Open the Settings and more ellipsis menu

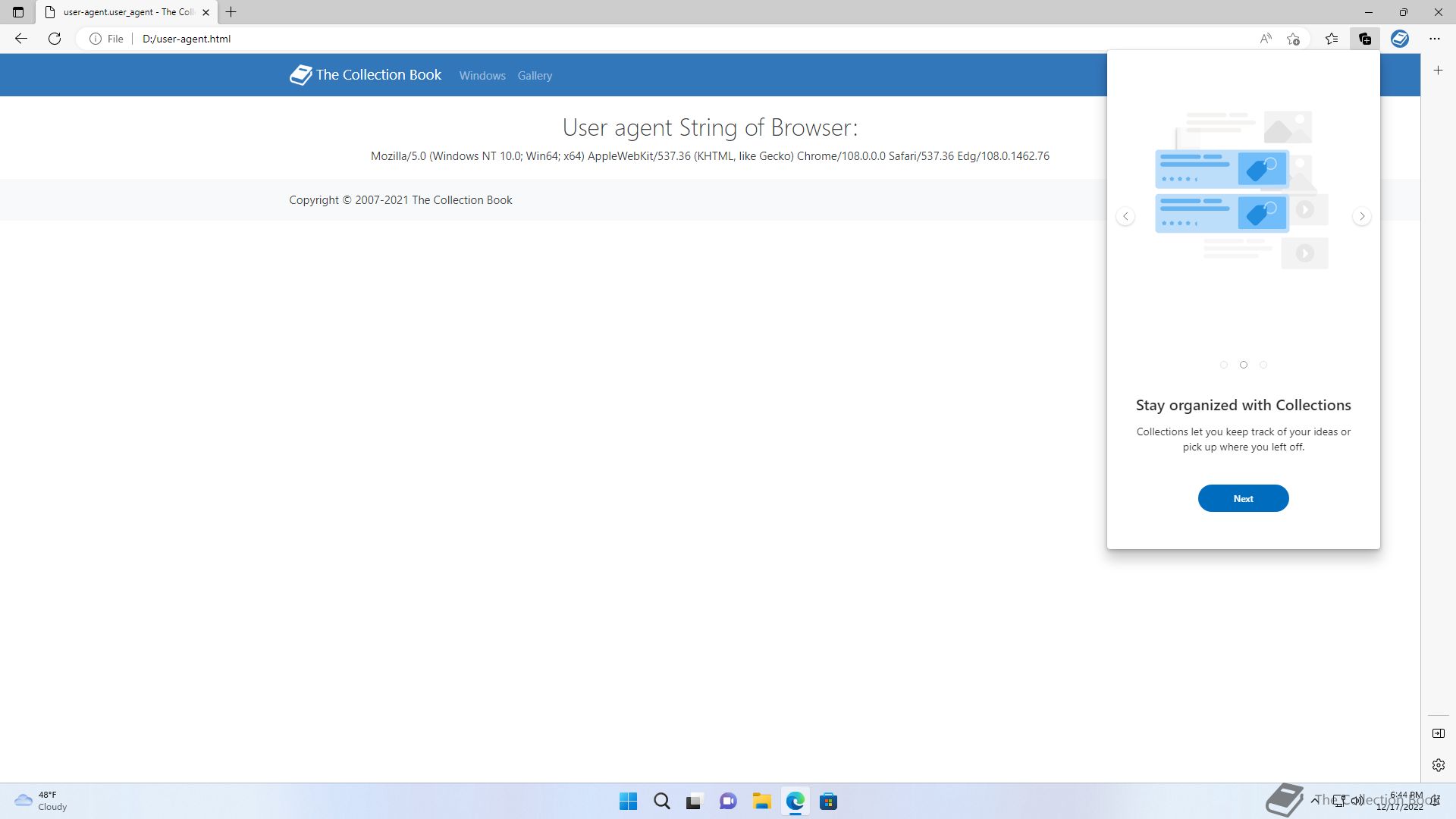[x=1434, y=39]
